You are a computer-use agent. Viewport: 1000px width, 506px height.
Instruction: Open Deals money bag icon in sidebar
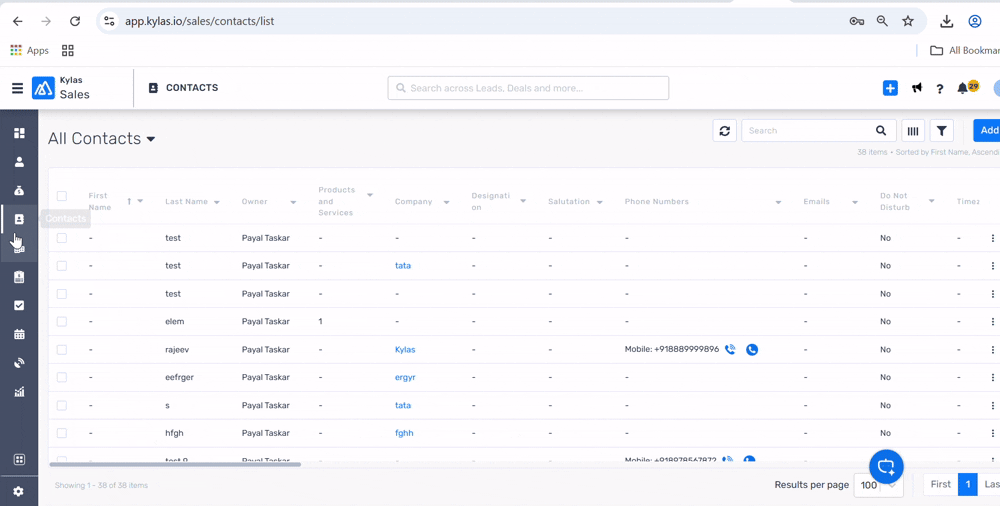pyautogui.click(x=19, y=190)
